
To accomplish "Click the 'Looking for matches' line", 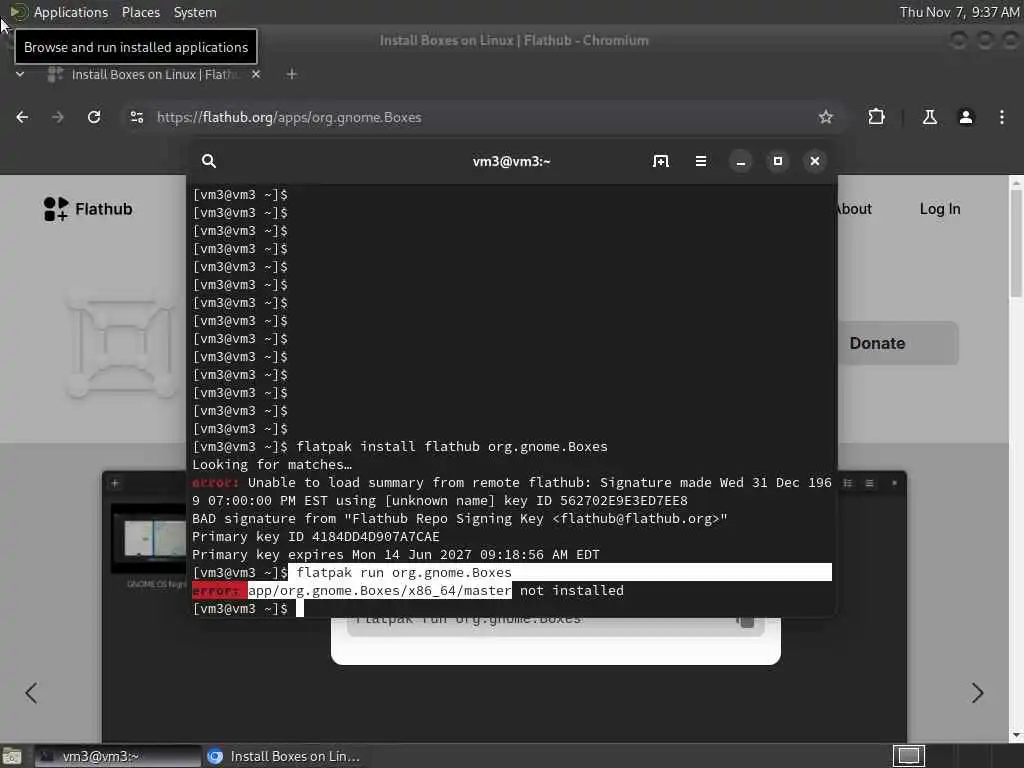I will [x=272, y=465].
